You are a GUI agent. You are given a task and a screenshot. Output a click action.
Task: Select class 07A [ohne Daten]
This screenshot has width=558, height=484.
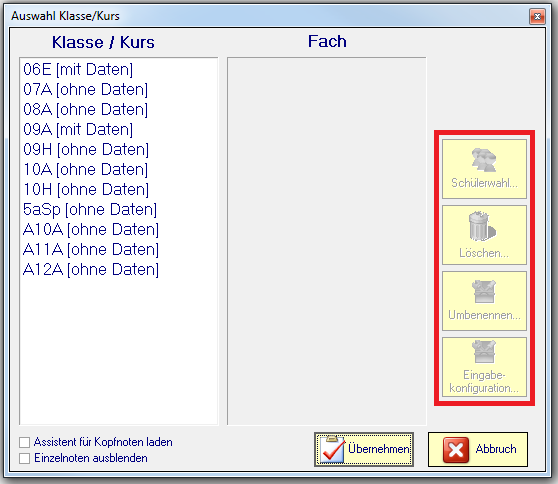coord(85,89)
